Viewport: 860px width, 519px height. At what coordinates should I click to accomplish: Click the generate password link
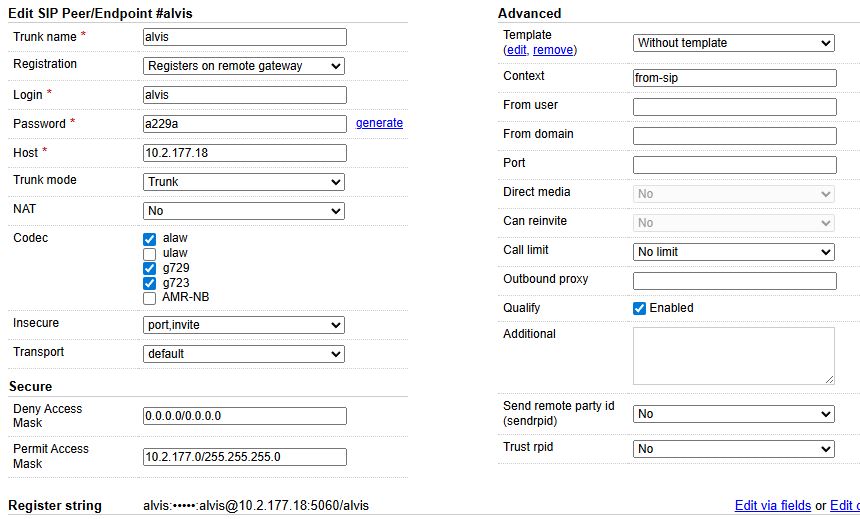click(379, 123)
